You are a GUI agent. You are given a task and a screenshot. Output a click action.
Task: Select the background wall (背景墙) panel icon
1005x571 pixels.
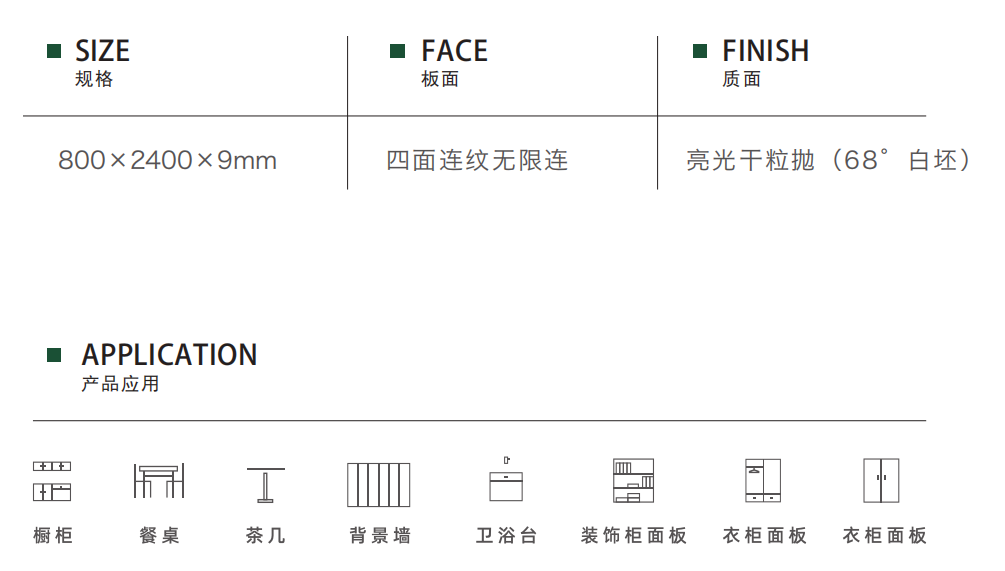[378, 484]
